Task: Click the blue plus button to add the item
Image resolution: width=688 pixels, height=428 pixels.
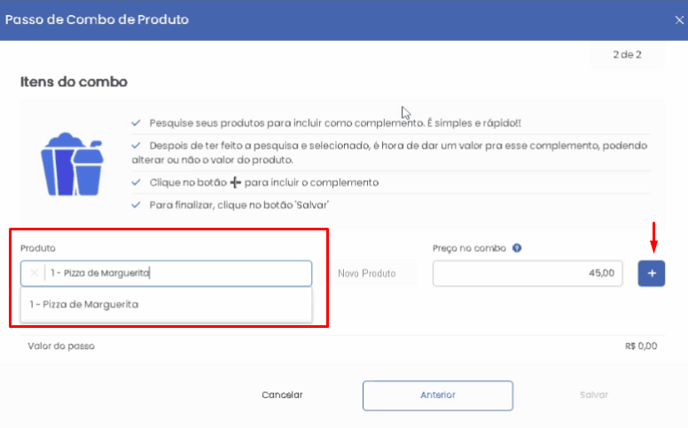Action: click(651, 273)
